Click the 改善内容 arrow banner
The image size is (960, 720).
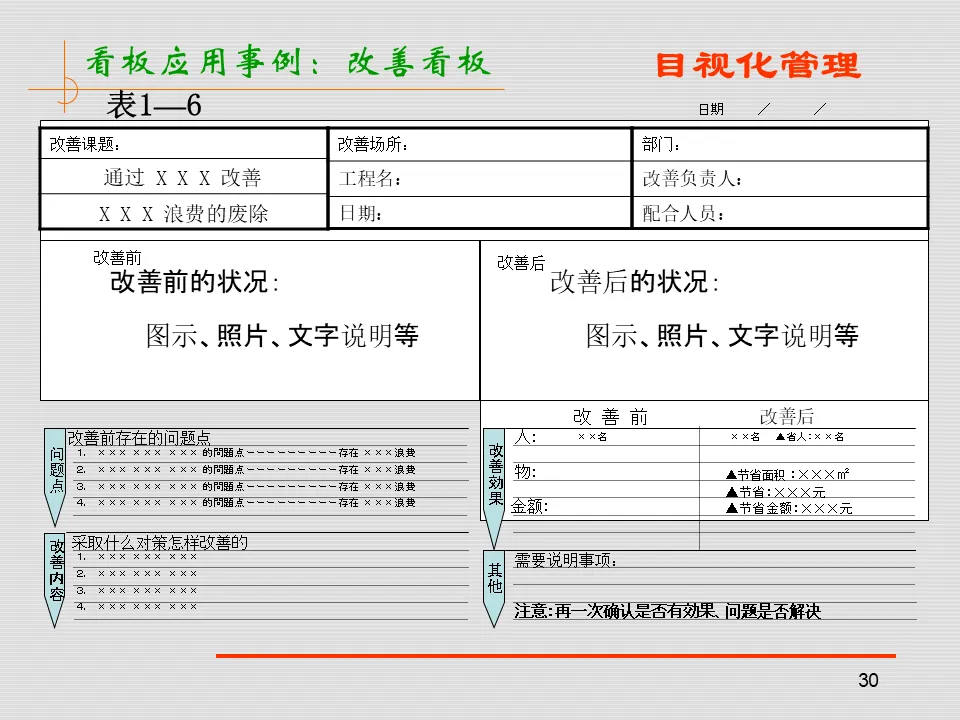pos(55,580)
